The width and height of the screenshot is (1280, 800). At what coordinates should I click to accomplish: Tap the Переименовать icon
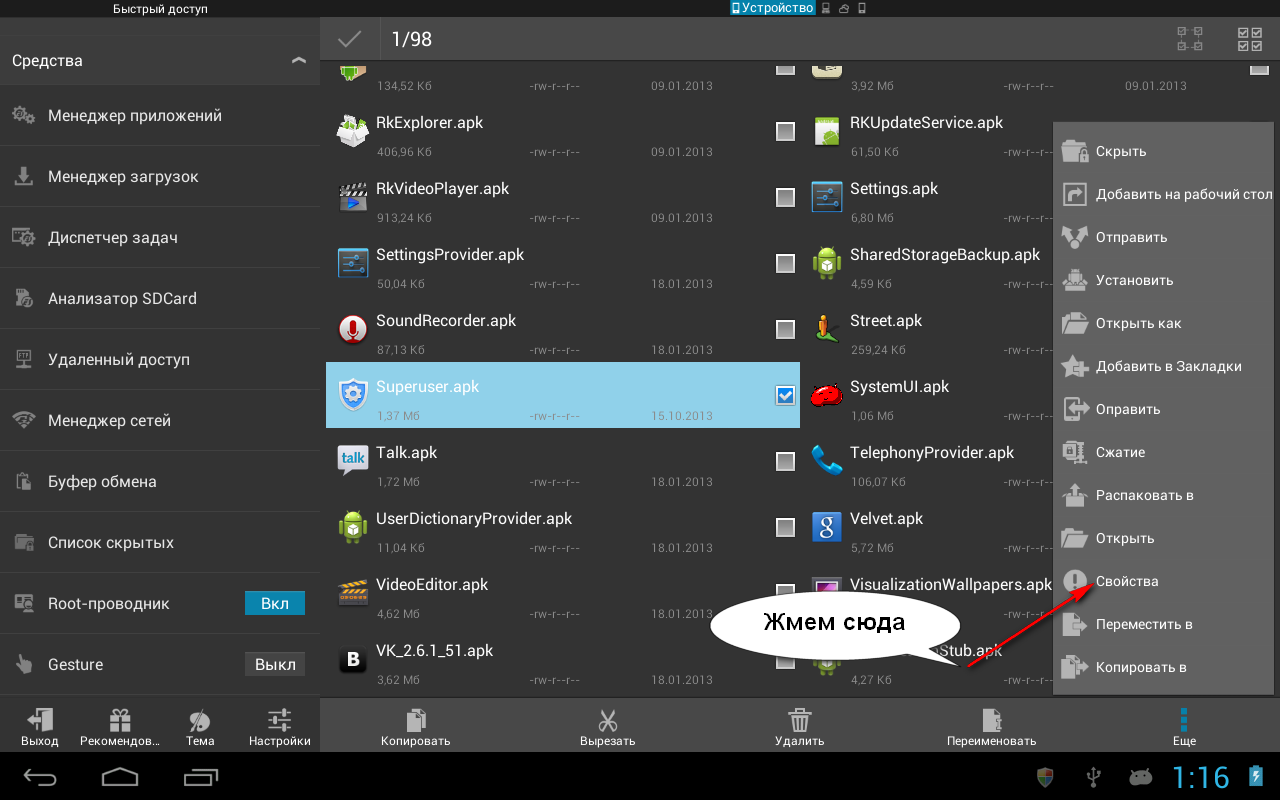(991, 722)
